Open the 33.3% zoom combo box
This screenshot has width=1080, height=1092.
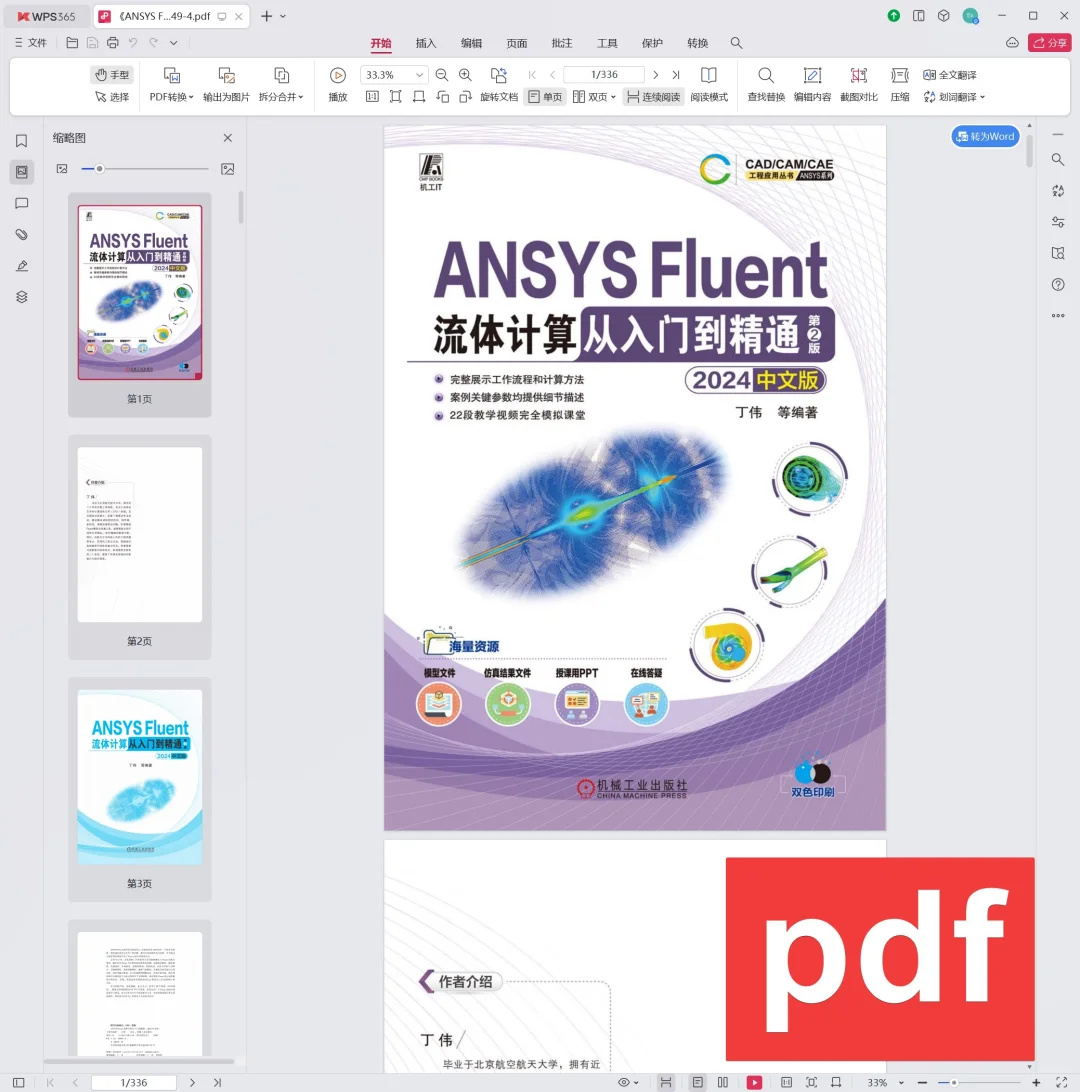pos(393,75)
